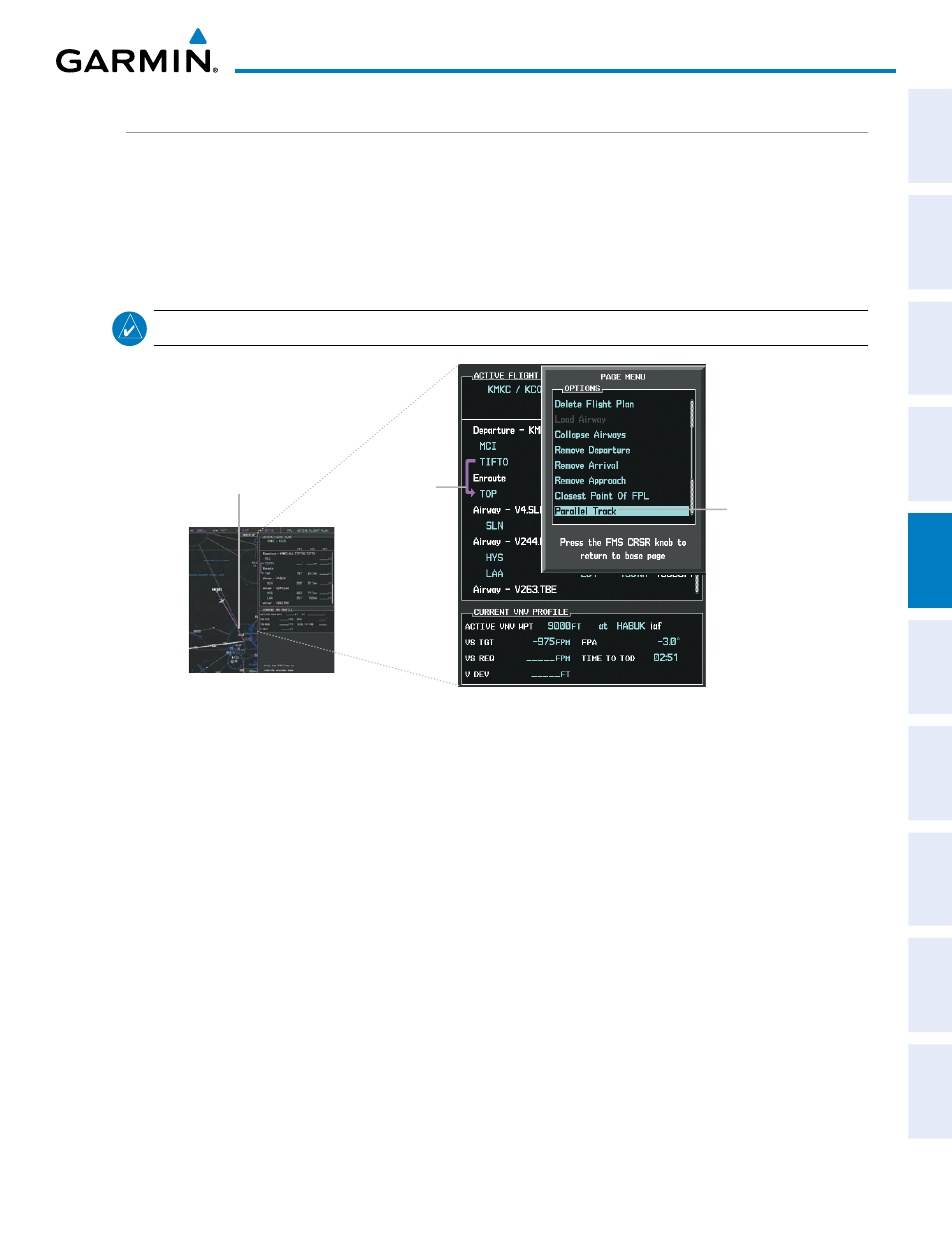
Task: Select Remove Departure menu option
Action: click(x=592, y=450)
